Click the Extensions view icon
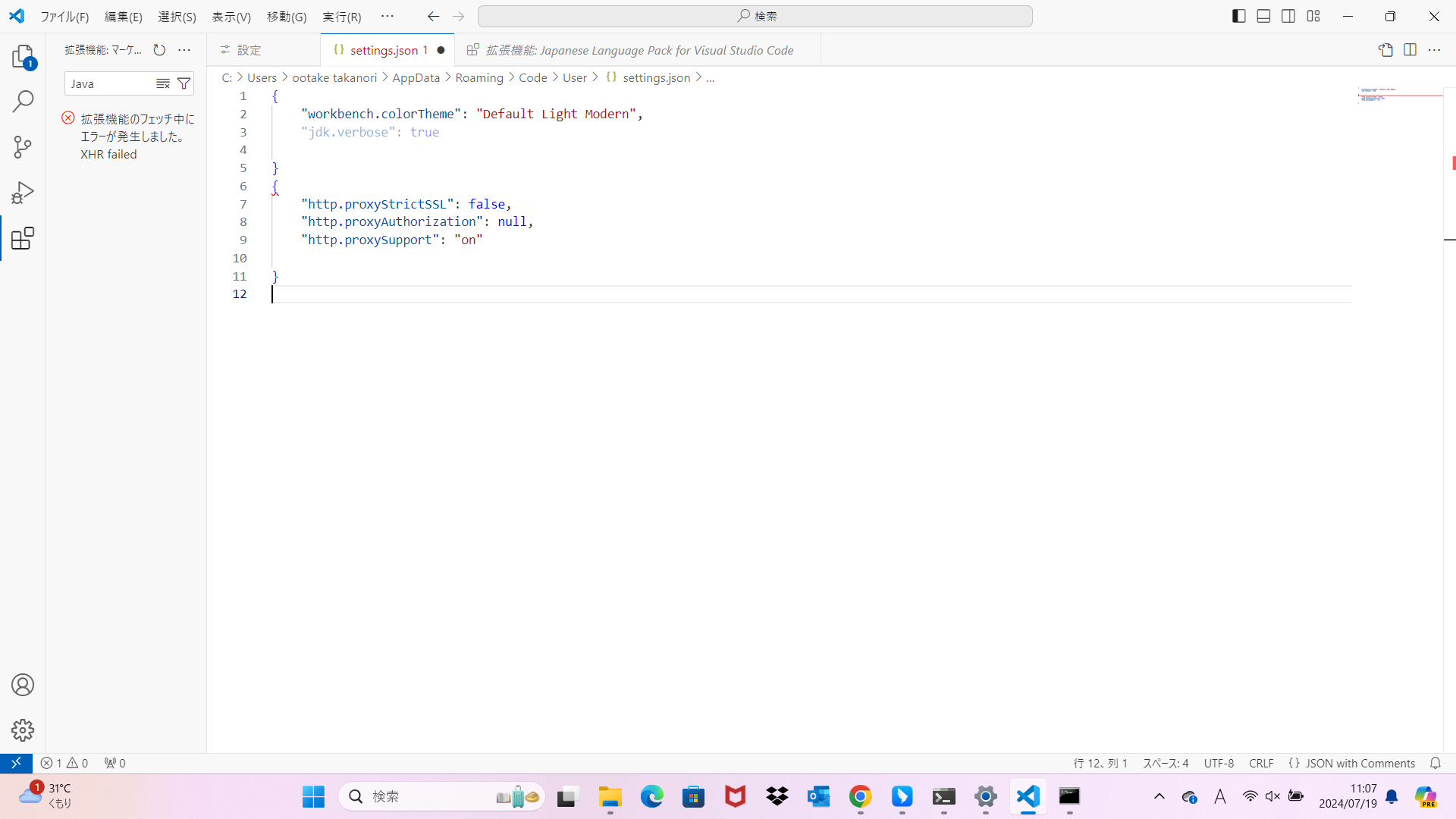The width and height of the screenshot is (1456, 819). [x=23, y=238]
